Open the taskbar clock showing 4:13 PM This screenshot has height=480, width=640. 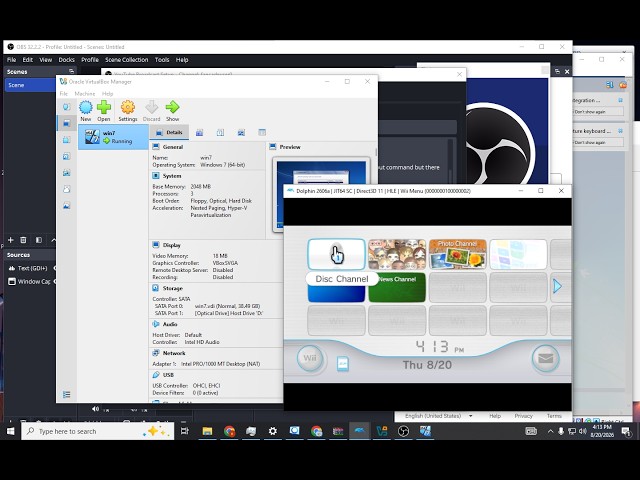[x=602, y=431]
